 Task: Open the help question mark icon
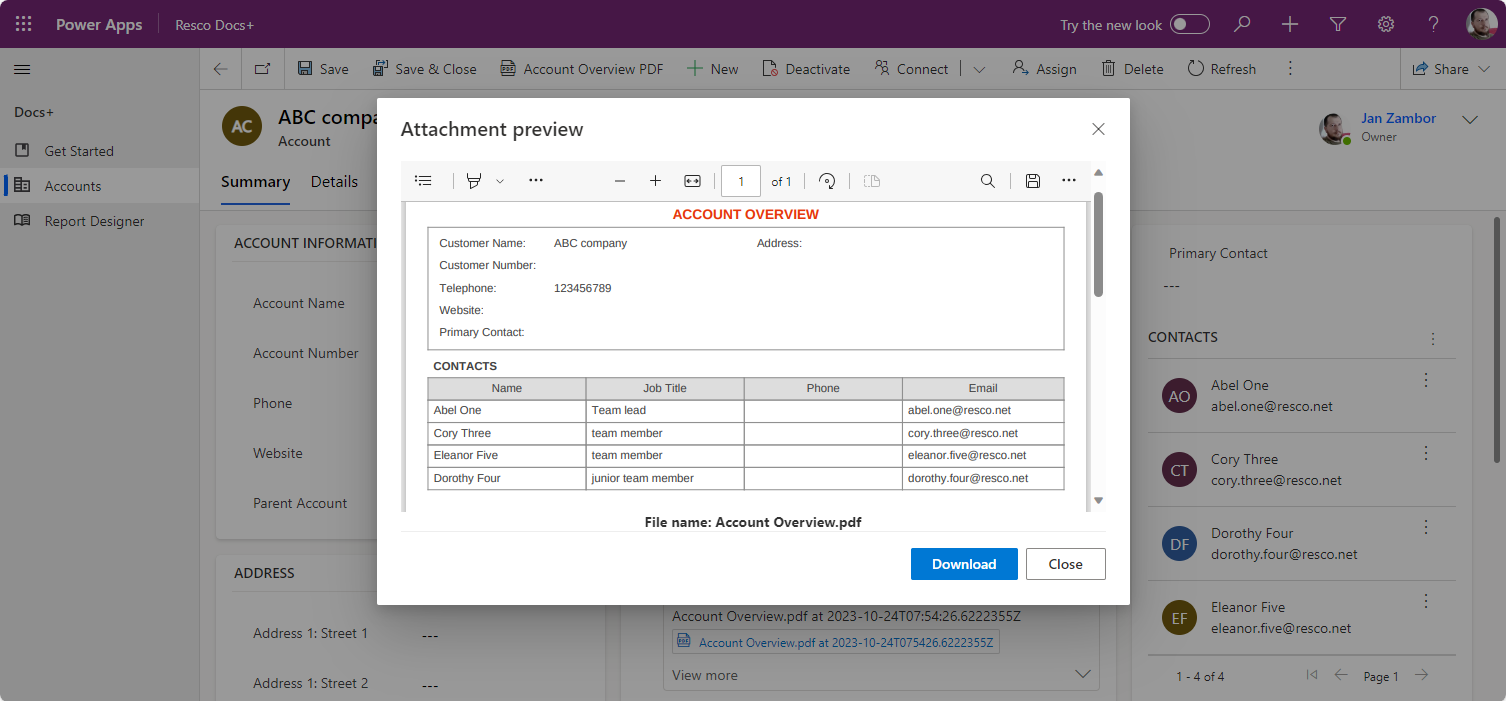tap(1433, 24)
